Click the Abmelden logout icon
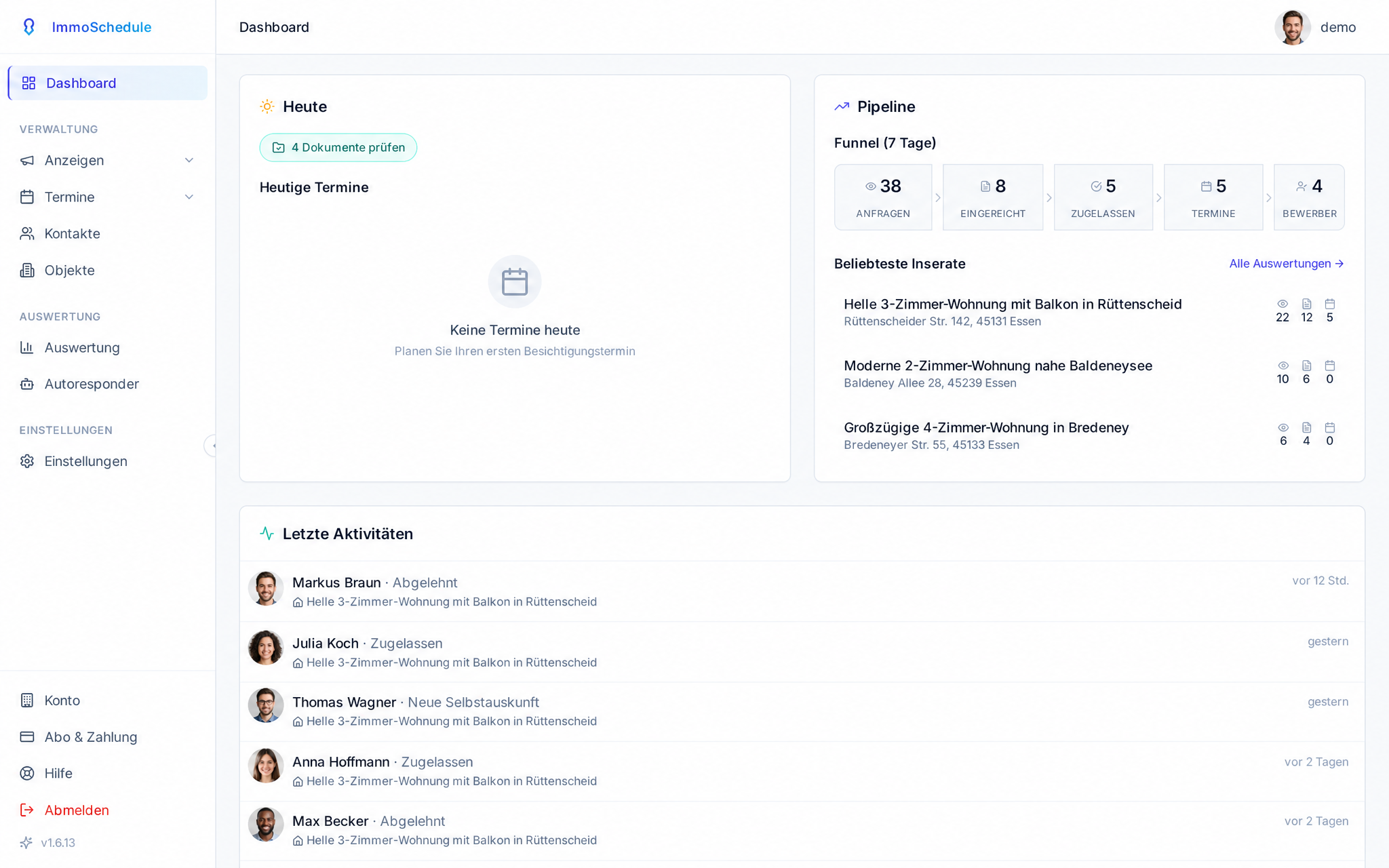Viewport: 1389px width, 868px height. click(x=27, y=810)
